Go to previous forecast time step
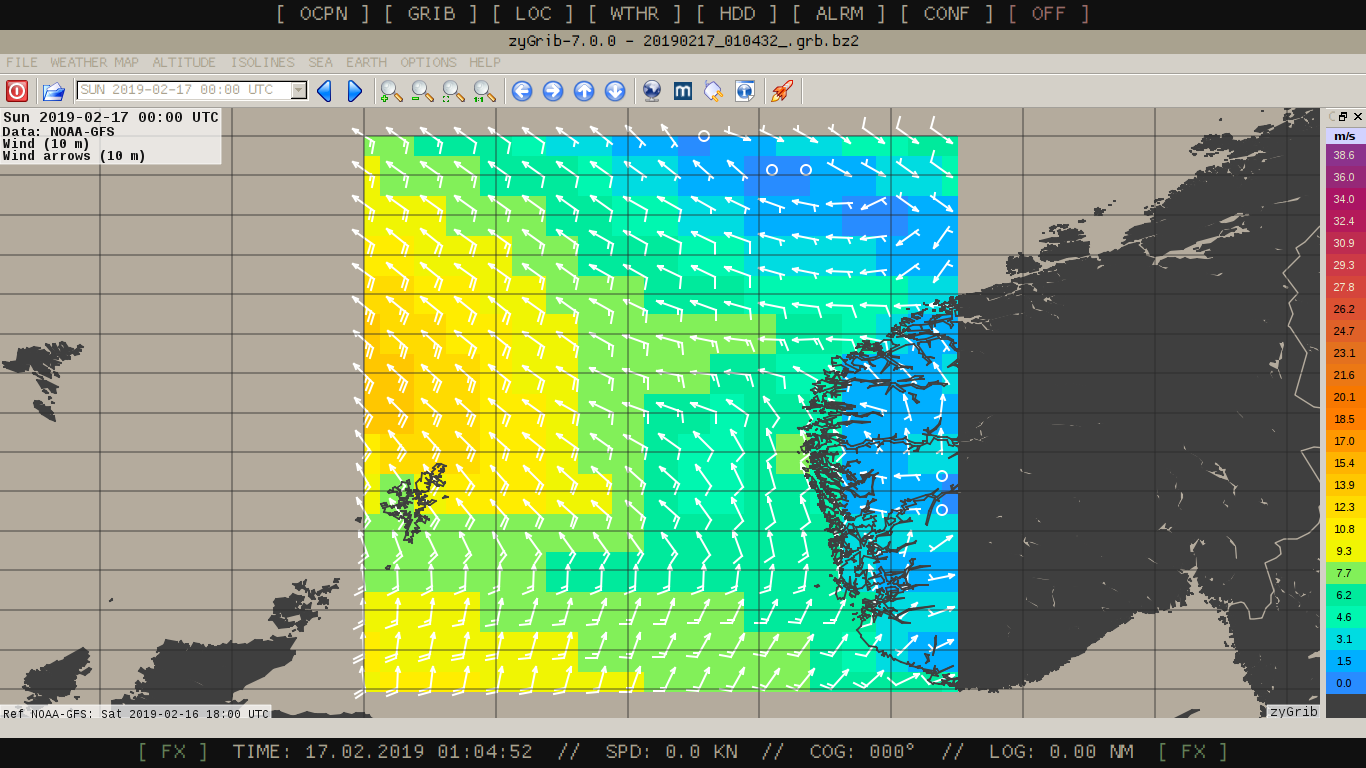 [324, 91]
